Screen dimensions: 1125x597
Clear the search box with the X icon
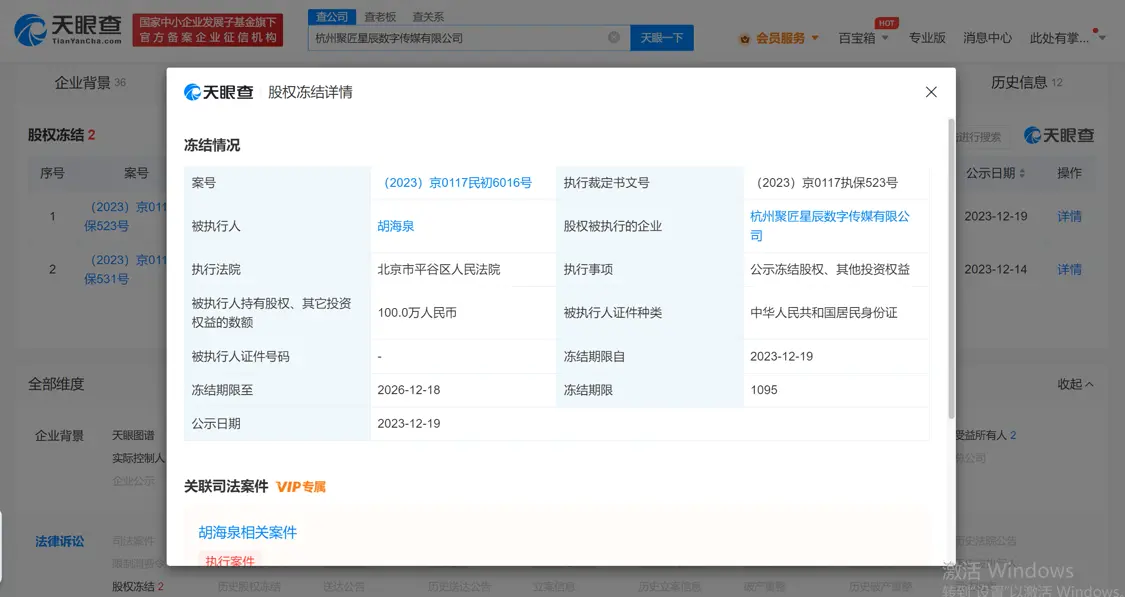coord(614,37)
